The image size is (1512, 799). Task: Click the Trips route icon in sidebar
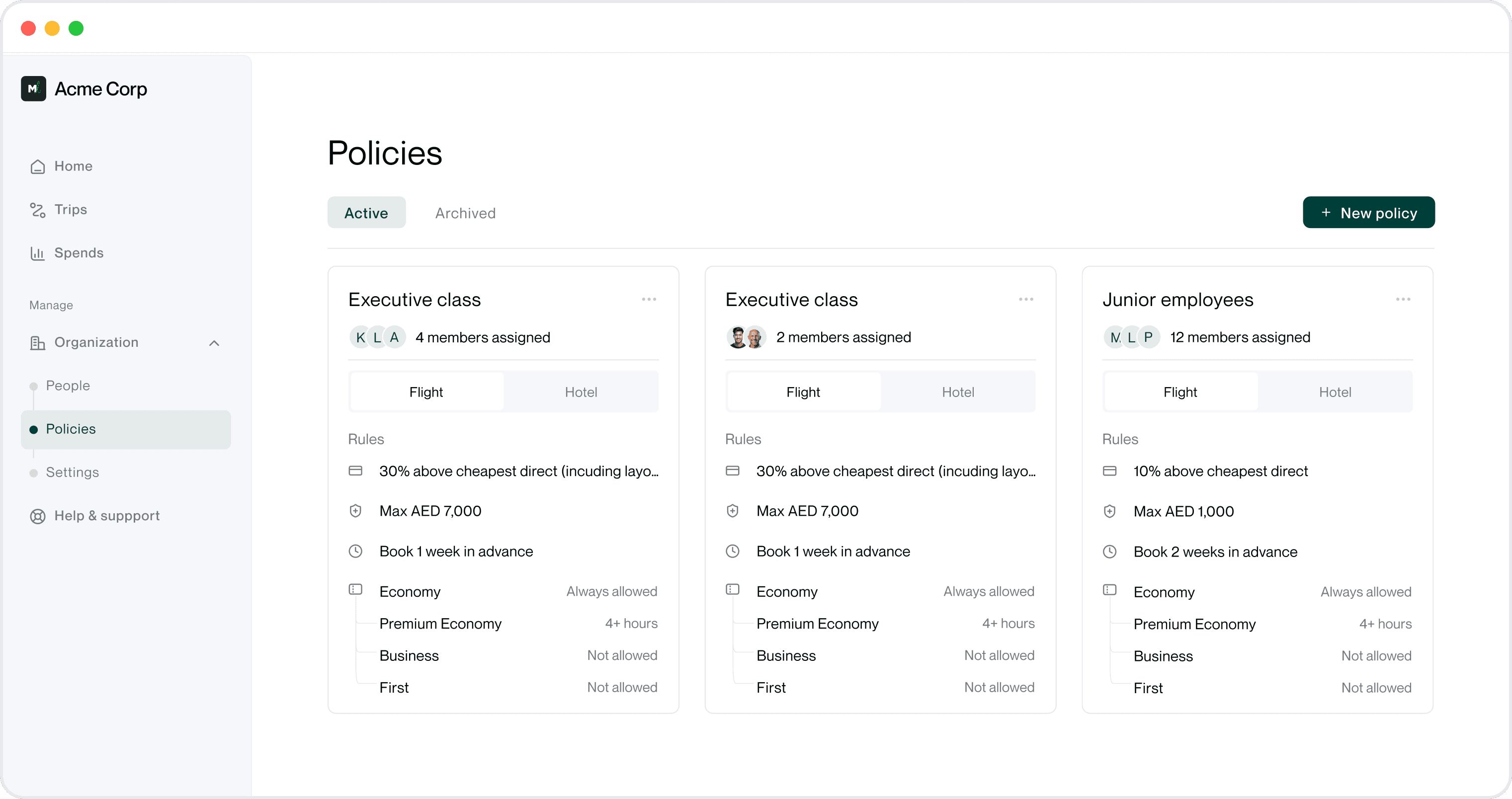[38, 210]
